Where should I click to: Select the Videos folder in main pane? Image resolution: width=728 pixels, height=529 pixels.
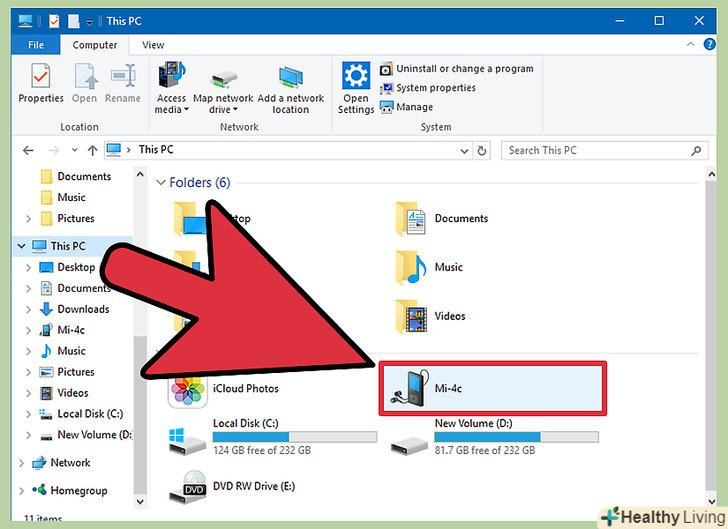(x=431, y=316)
